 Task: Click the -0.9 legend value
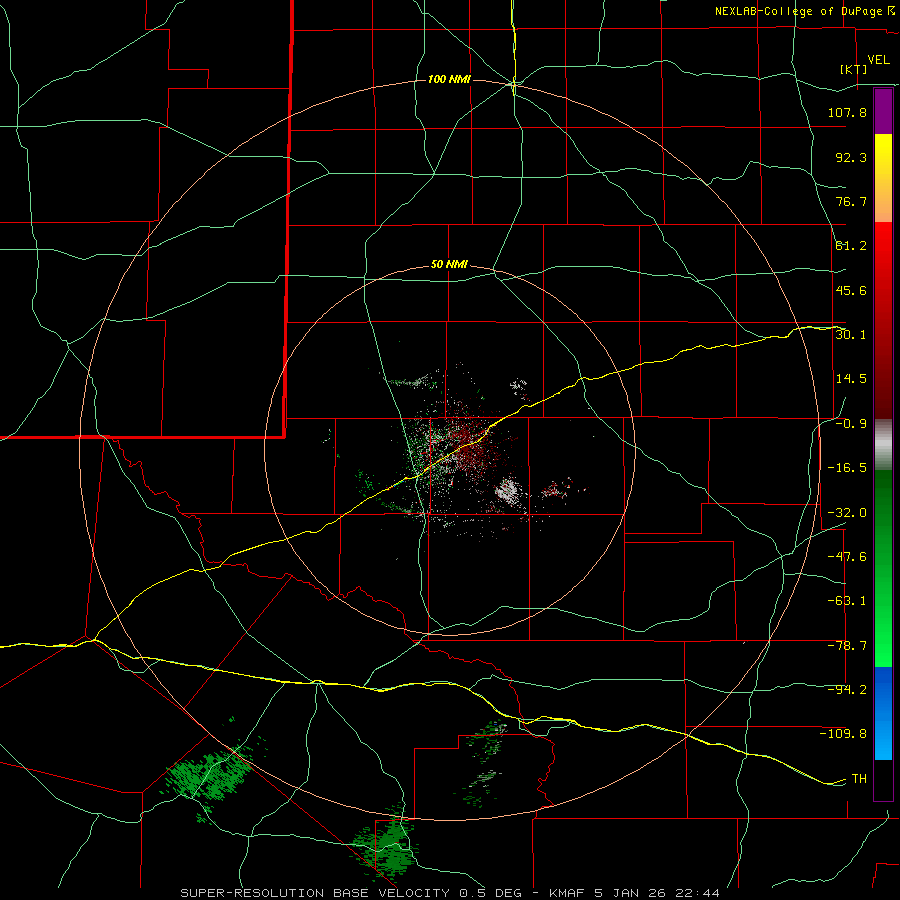[x=851, y=424]
